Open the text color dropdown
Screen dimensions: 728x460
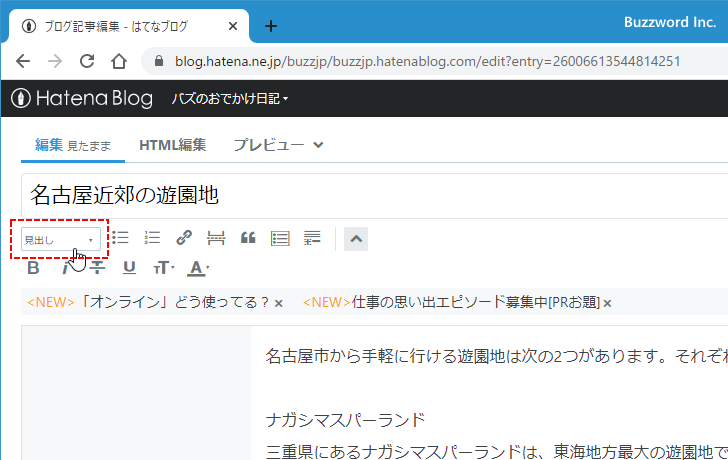click(x=198, y=268)
